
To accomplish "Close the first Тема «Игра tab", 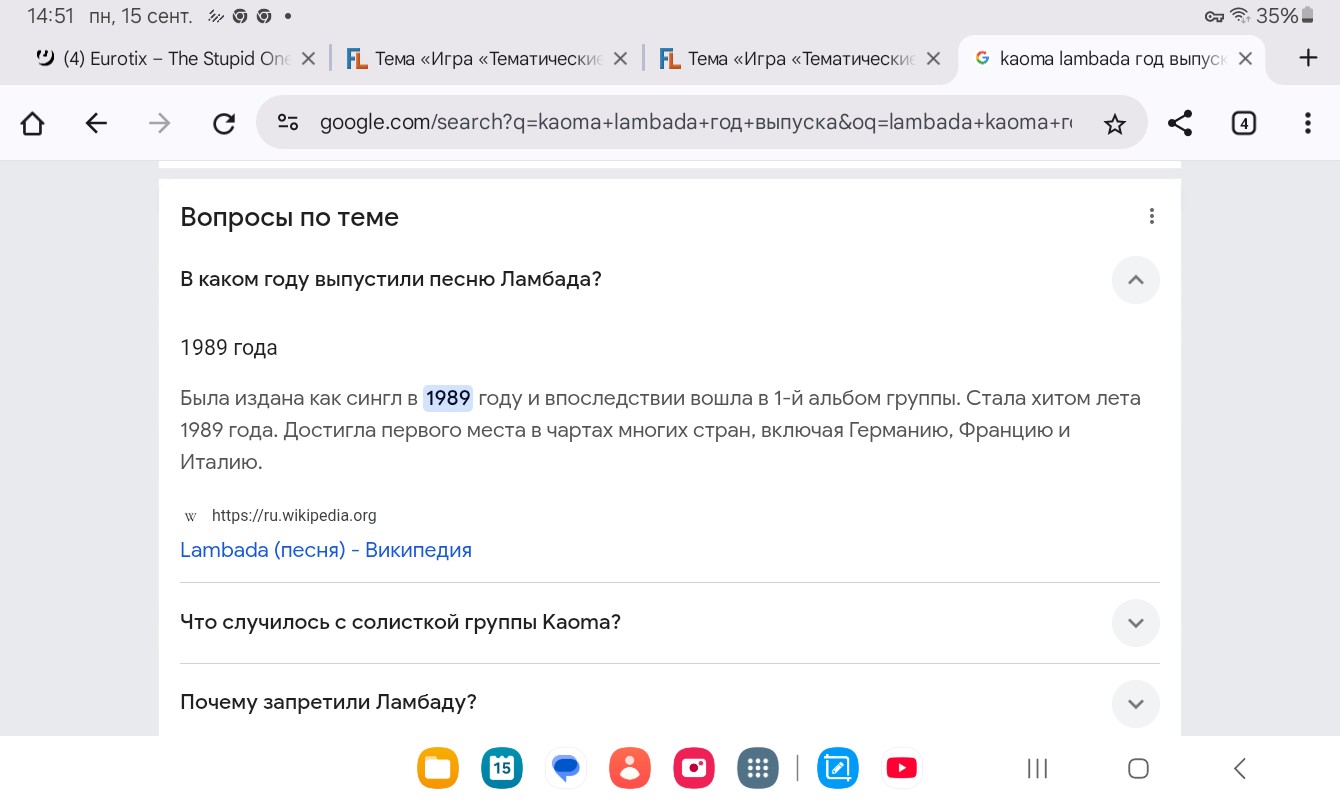I will (620, 59).
